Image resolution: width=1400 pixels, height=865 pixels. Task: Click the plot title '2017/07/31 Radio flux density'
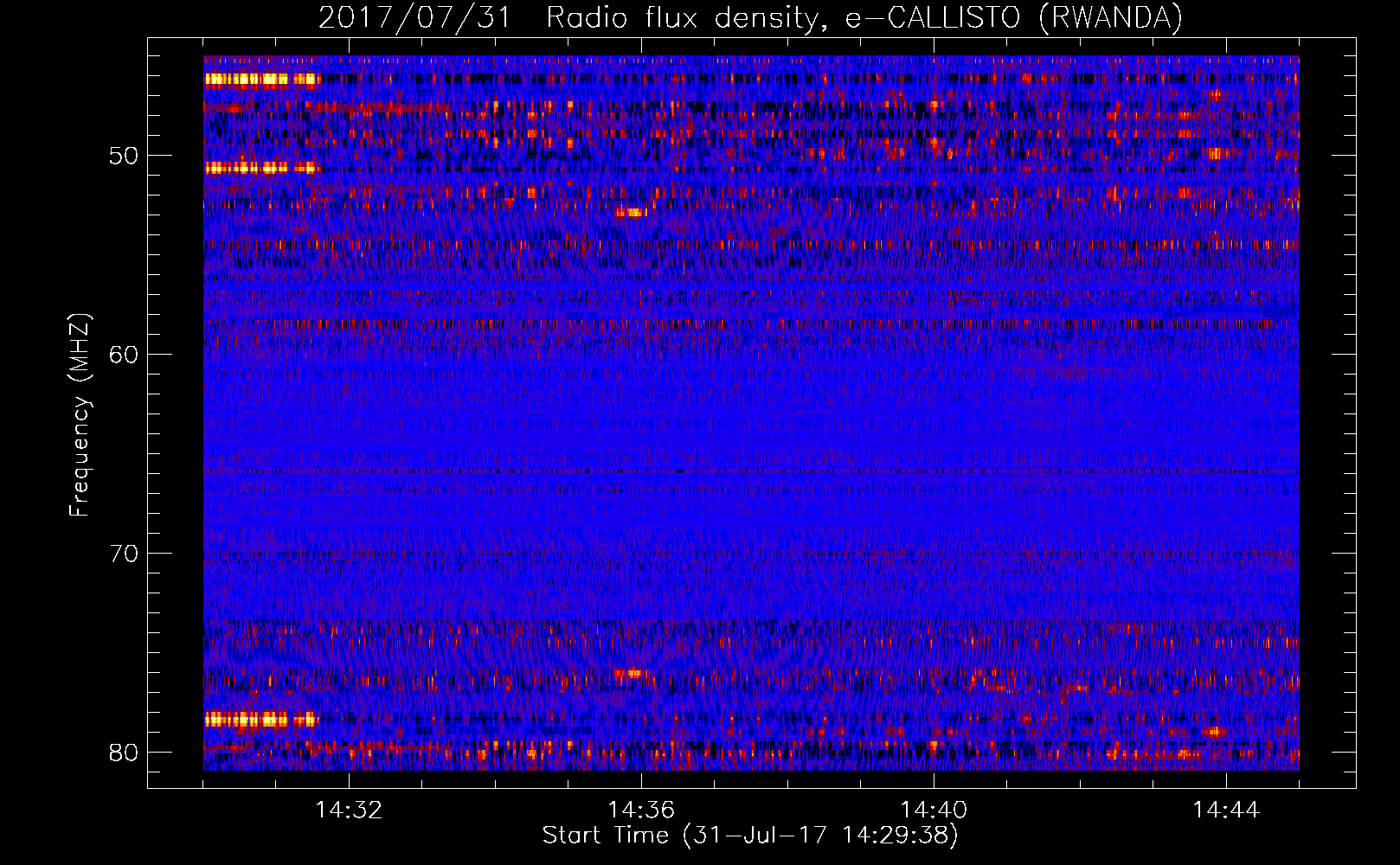click(750, 18)
